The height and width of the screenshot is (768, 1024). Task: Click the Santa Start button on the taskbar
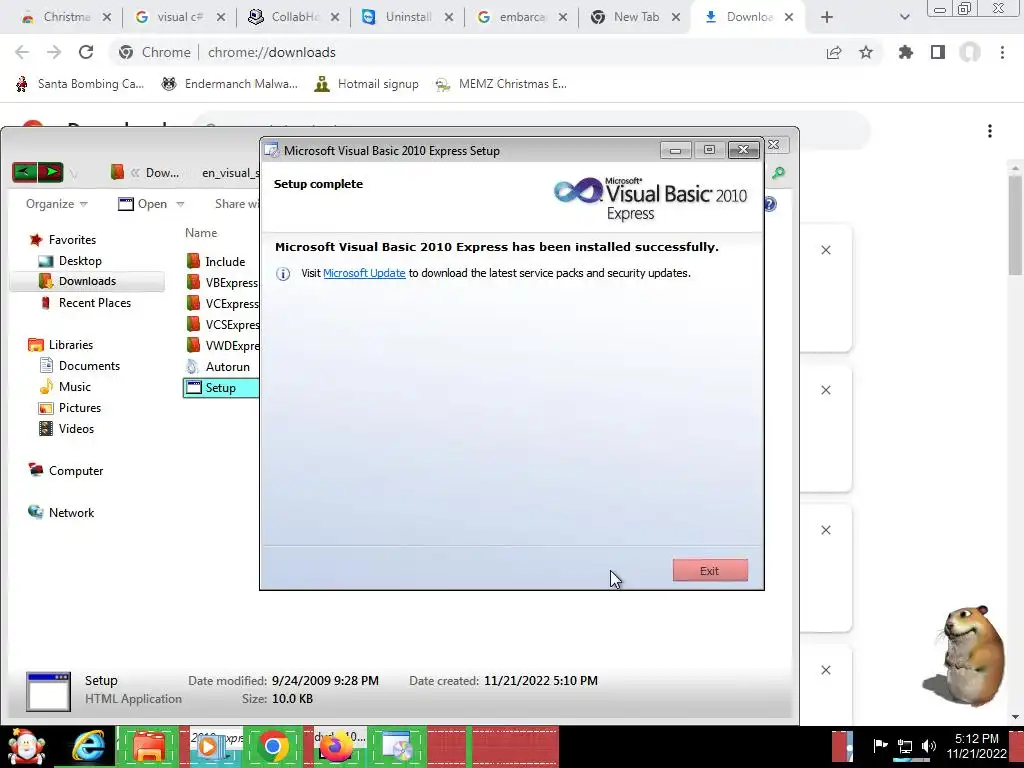[26, 747]
